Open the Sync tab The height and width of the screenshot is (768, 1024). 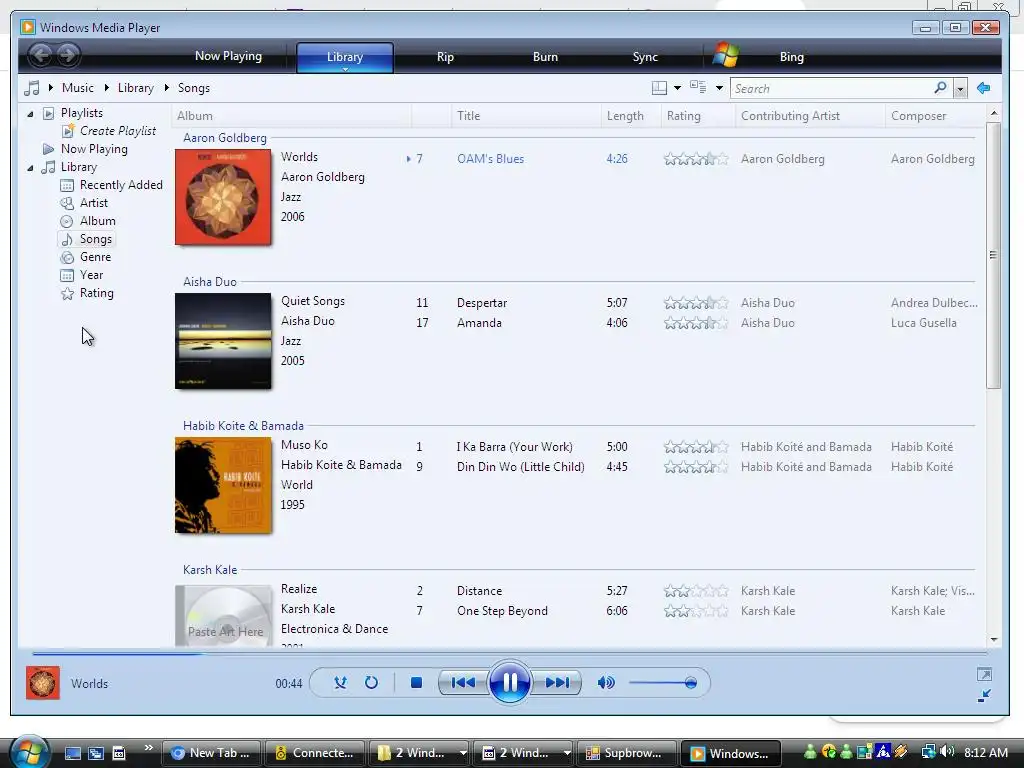645,57
